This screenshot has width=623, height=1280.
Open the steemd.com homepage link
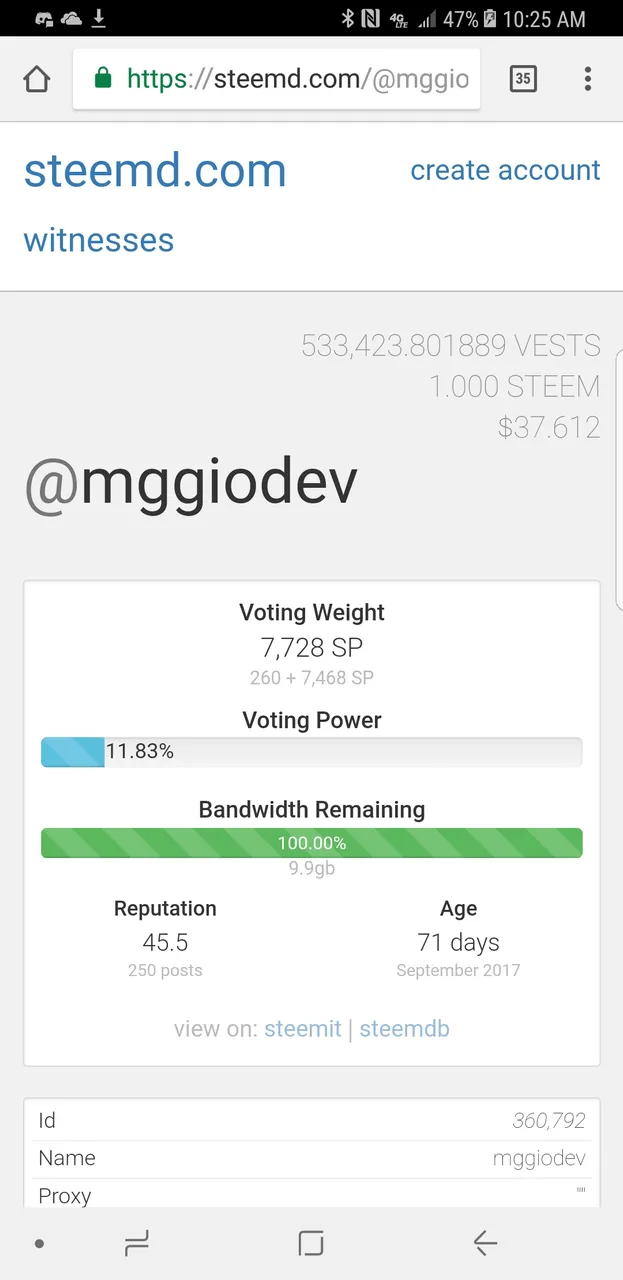[x=155, y=171]
